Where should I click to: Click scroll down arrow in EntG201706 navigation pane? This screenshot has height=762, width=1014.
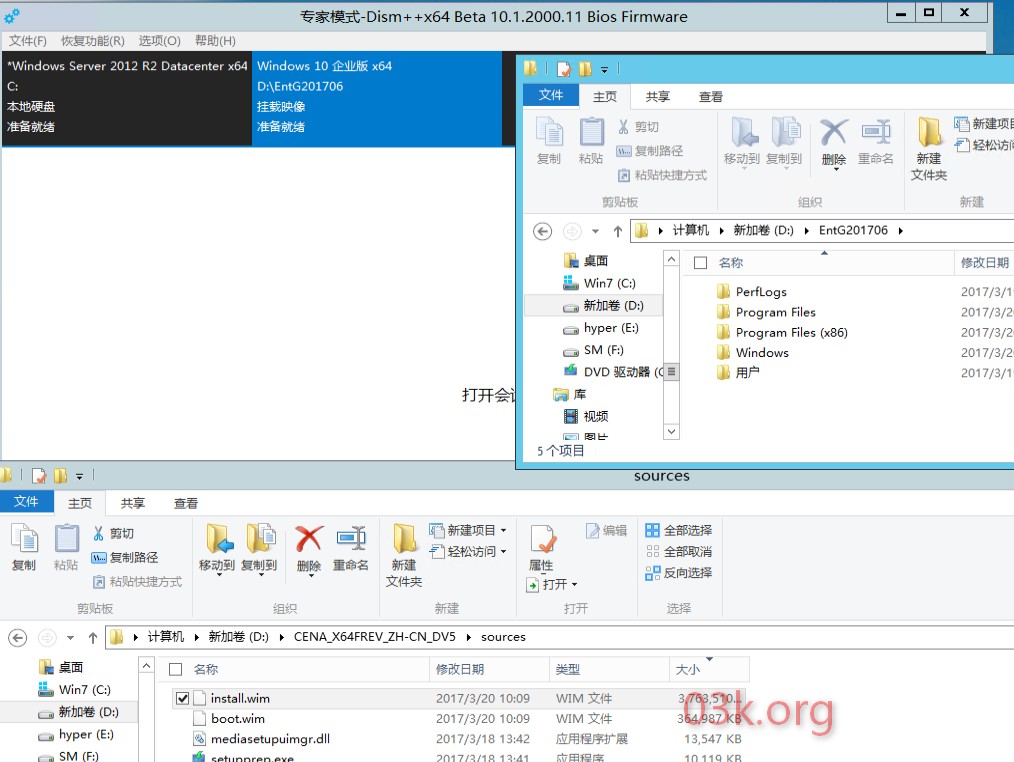point(671,431)
